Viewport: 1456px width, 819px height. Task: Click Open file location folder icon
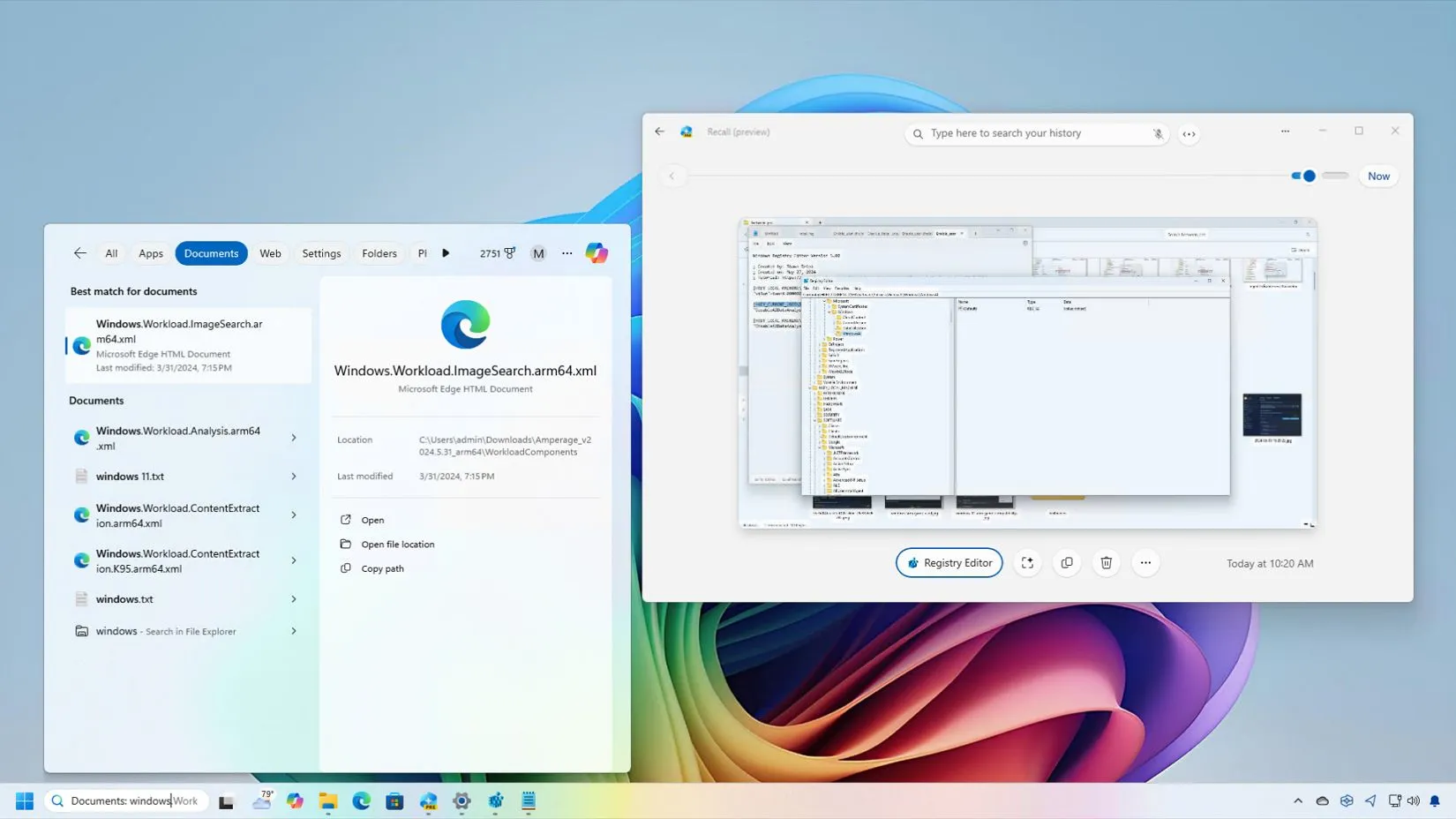pyautogui.click(x=346, y=544)
